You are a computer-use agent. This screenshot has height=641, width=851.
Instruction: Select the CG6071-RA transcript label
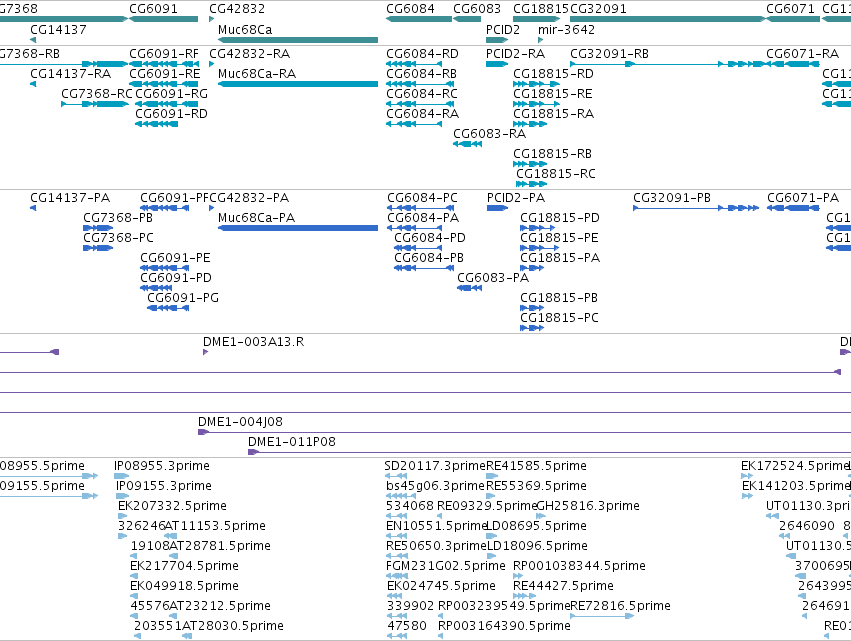tap(802, 54)
